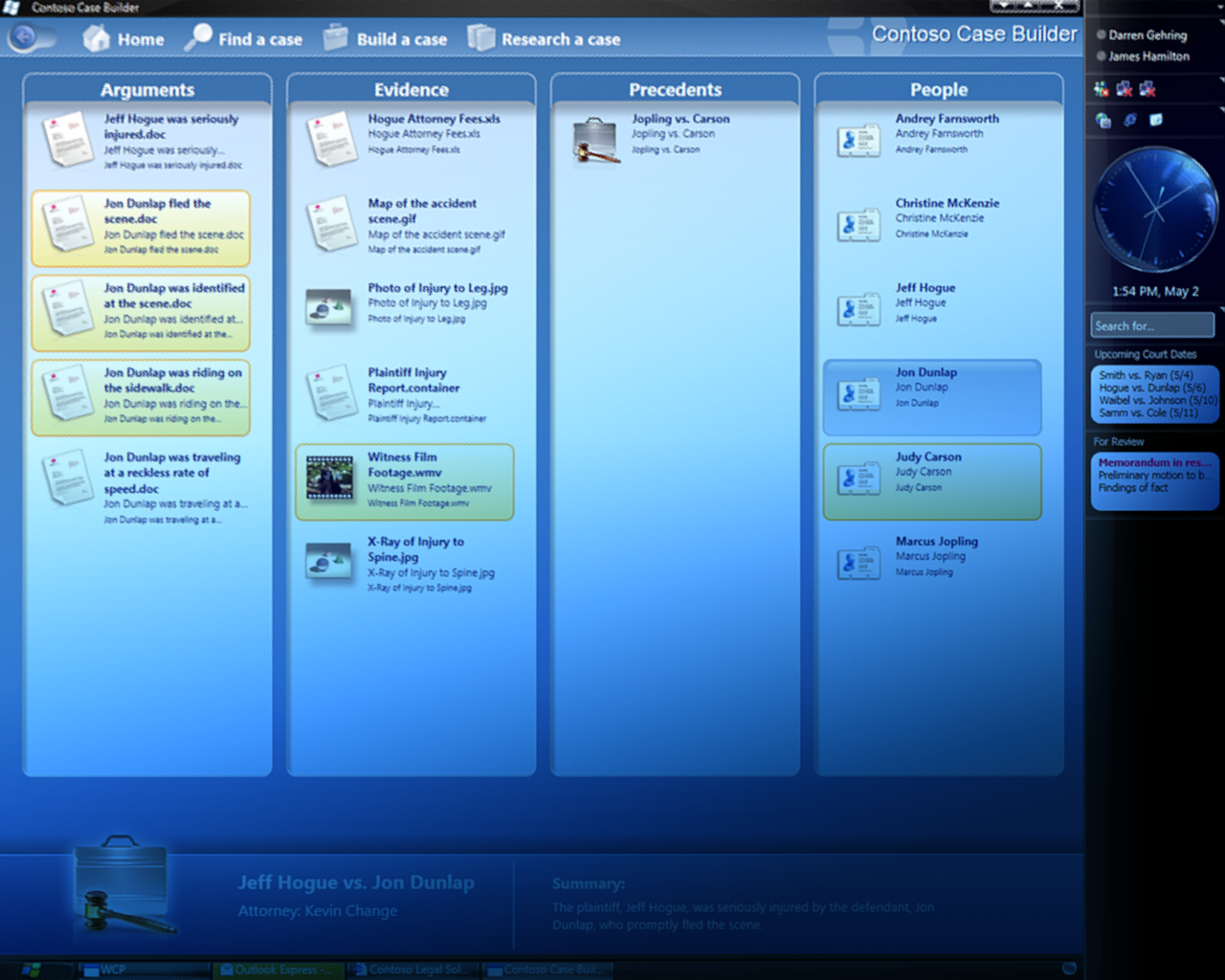
Task: Click the Arguments column header
Action: pyautogui.click(x=147, y=89)
